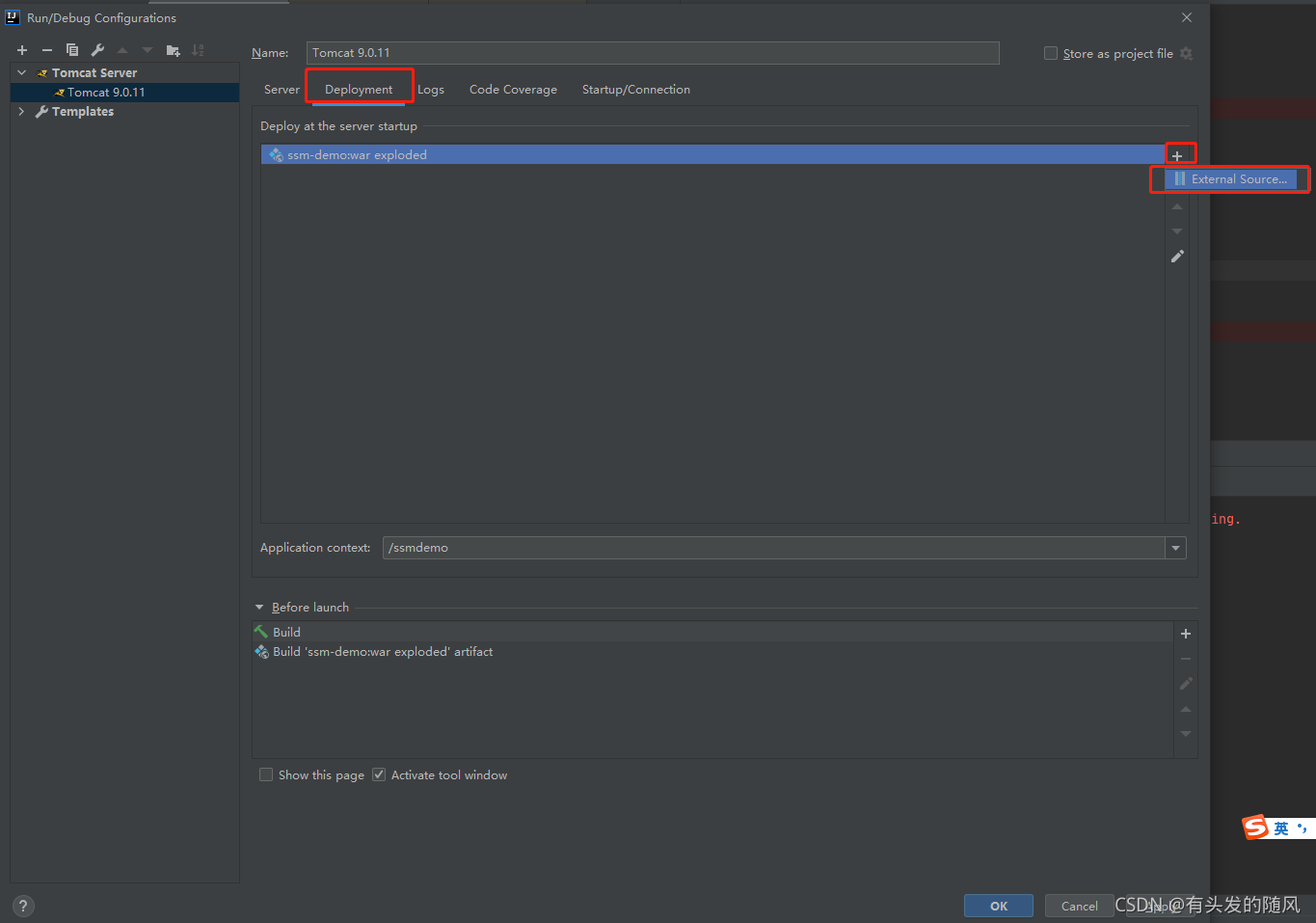Image resolution: width=1316 pixels, height=923 pixels.
Task: Open the Deployment tab
Action: (359, 90)
